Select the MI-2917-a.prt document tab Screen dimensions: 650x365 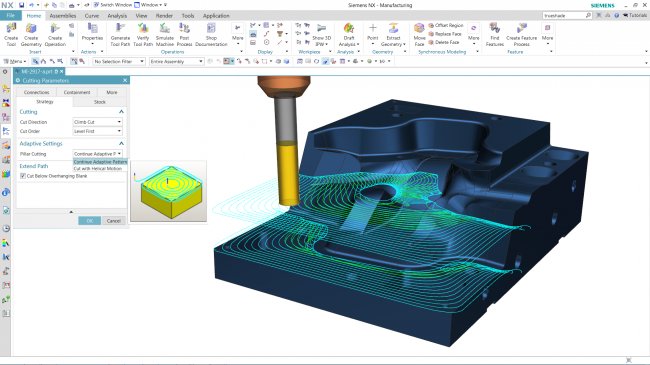click(39, 71)
